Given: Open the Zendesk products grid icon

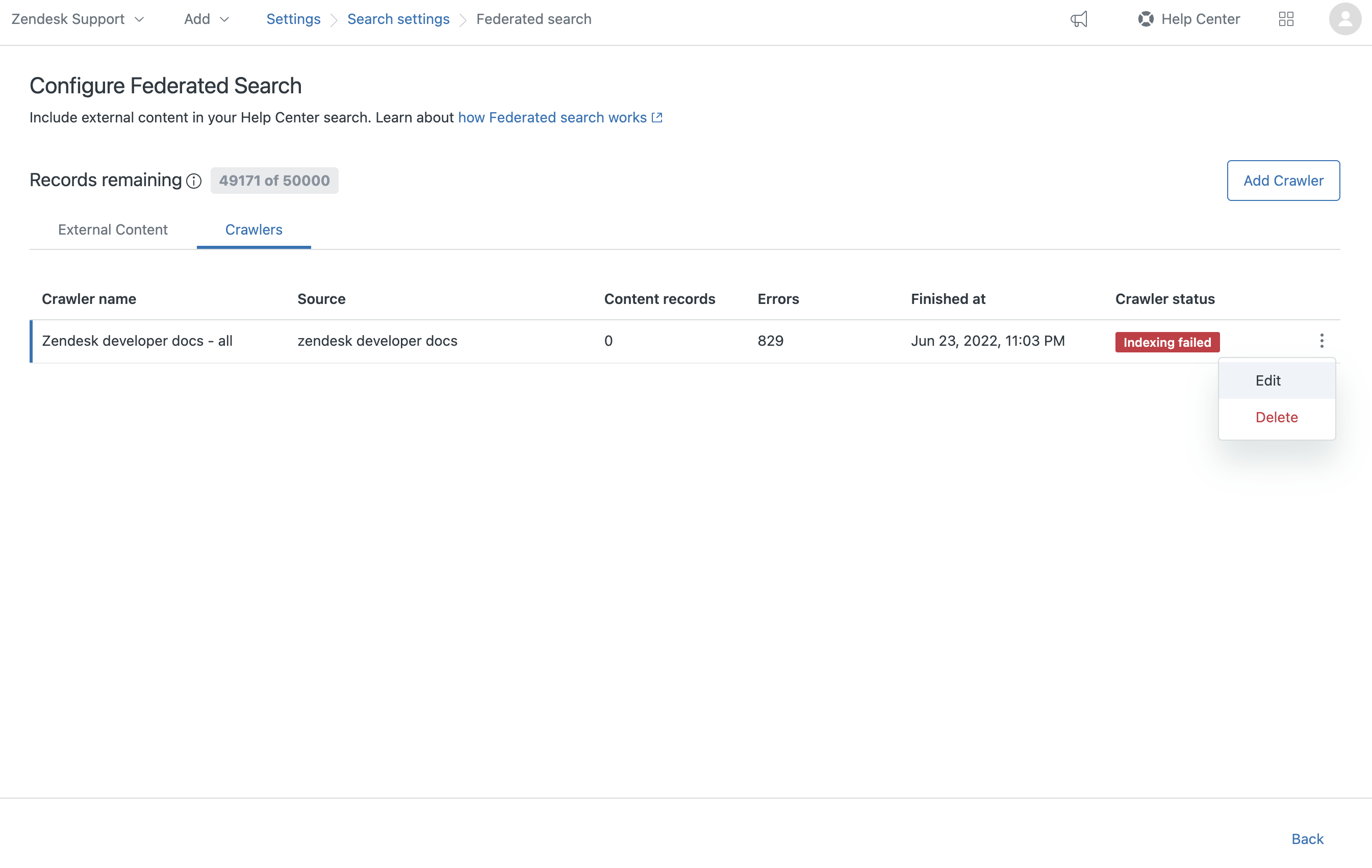Looking at the screenshot, I should [1286, 19].
